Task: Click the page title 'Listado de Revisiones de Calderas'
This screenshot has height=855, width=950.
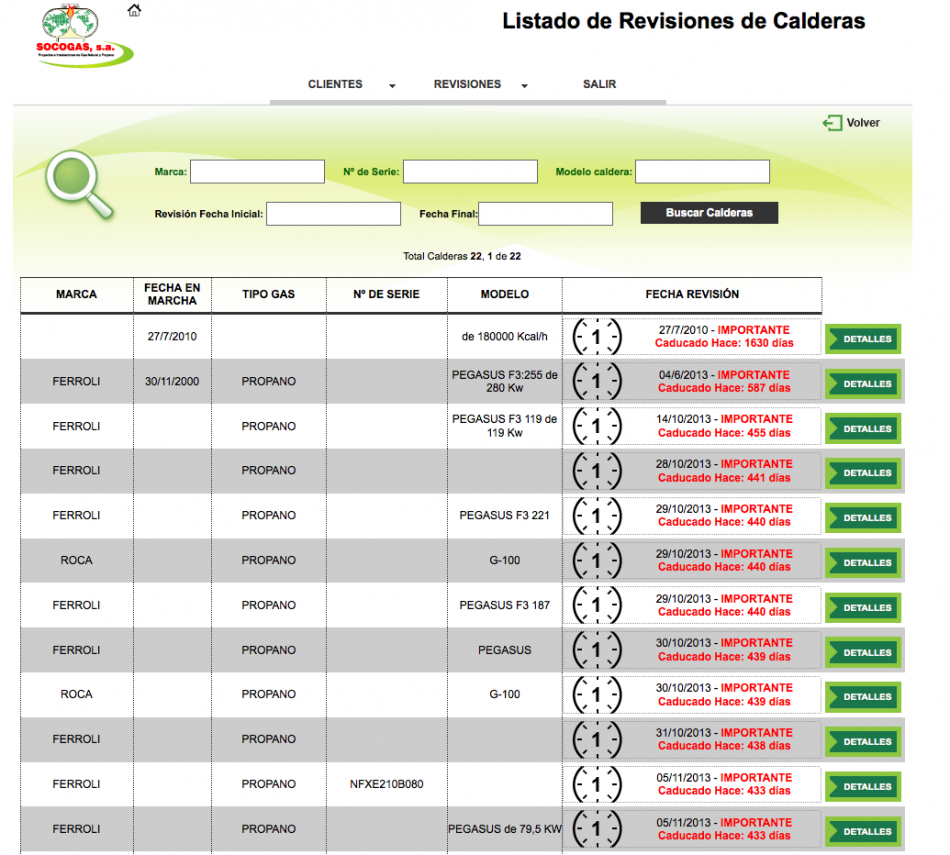Action: 683,21
